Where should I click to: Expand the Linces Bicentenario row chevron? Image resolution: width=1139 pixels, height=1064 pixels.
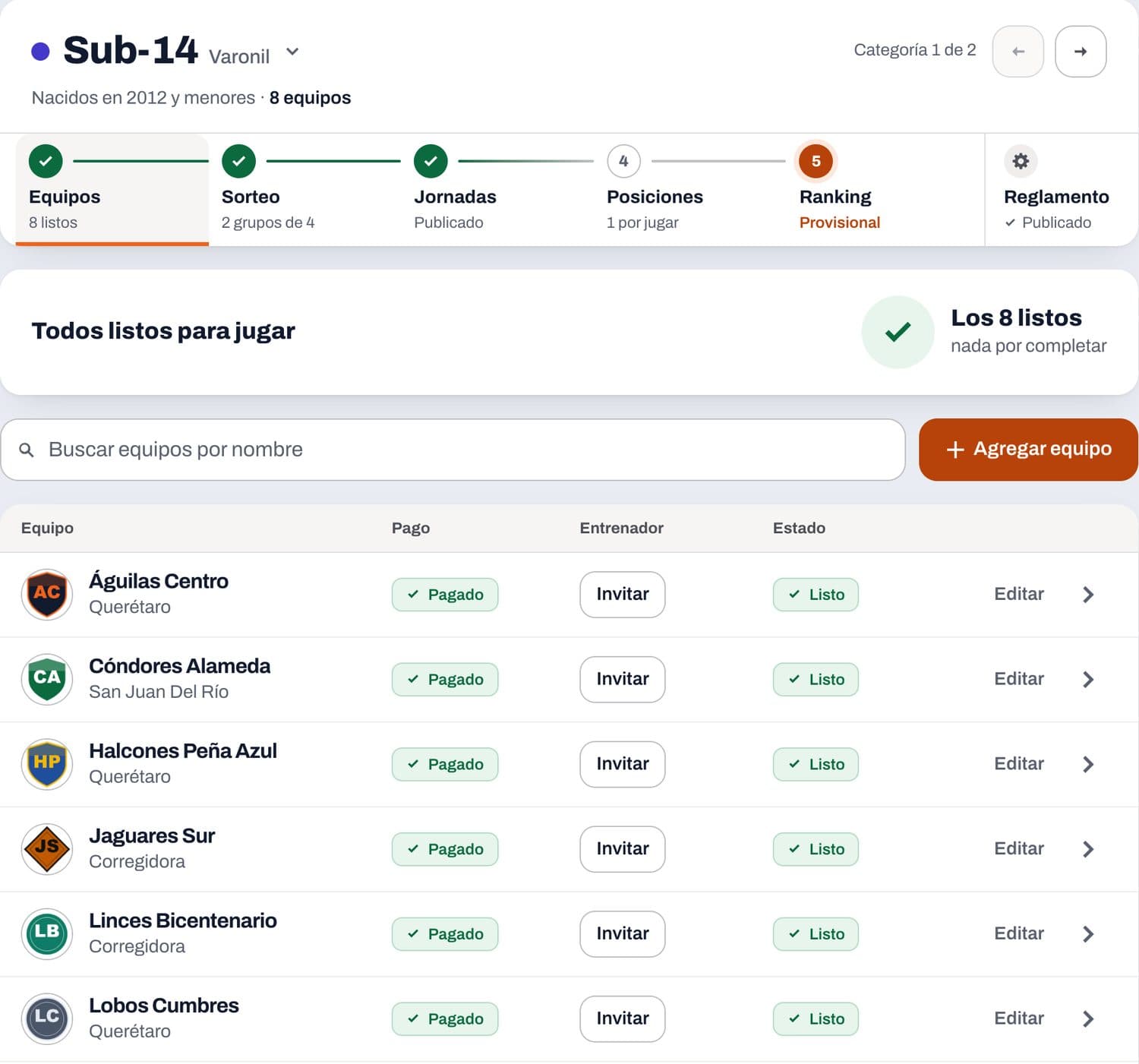[x=1088, y=934]
